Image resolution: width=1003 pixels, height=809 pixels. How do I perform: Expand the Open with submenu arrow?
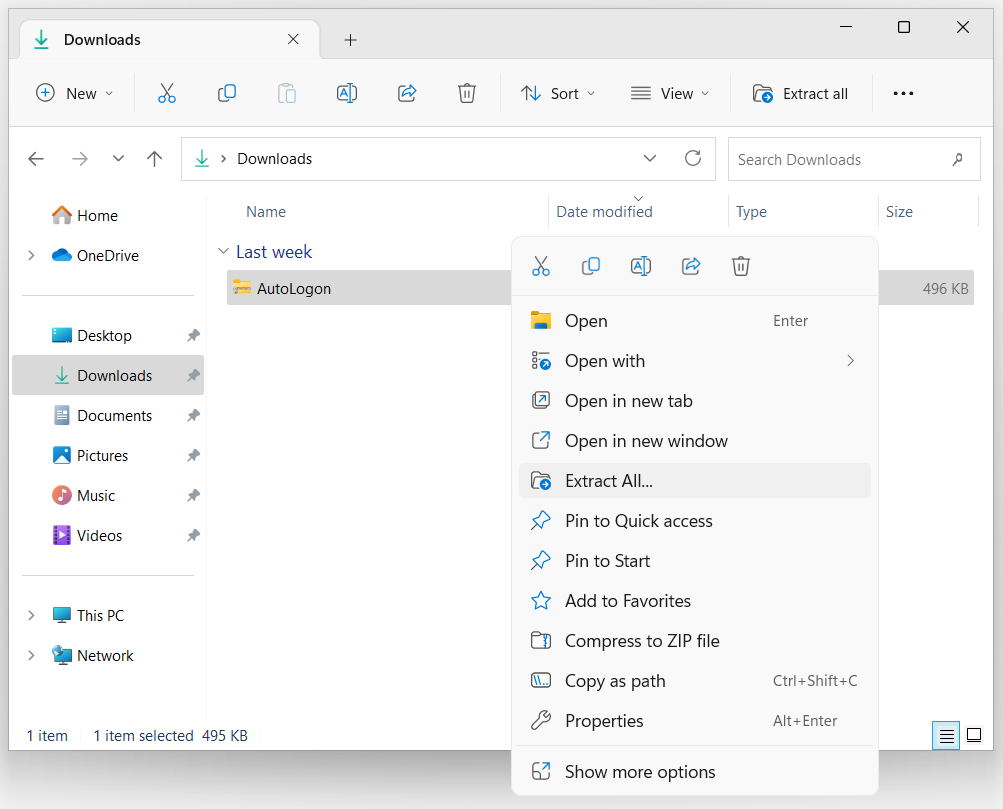(850, 361)
